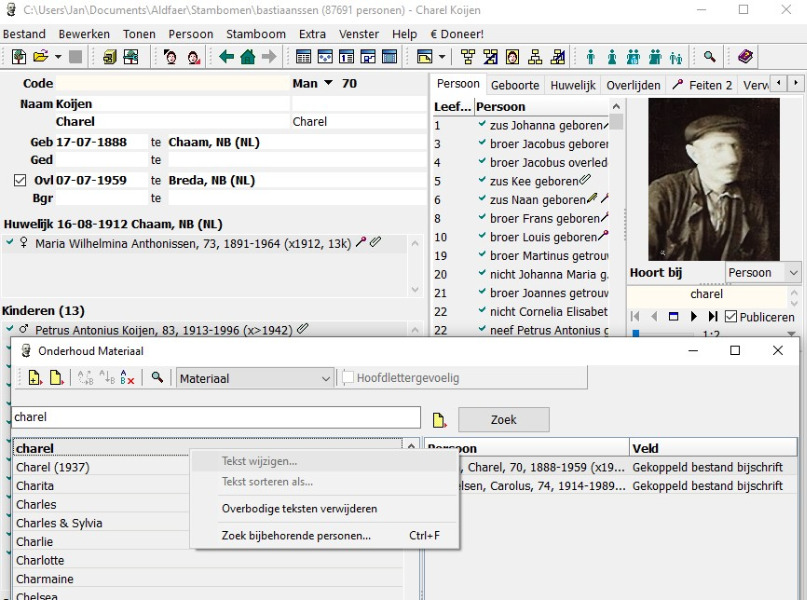This screenshot has height=600, width=807.
Task: Click the green home arrow icon
Action: click(x=247, y=58)
